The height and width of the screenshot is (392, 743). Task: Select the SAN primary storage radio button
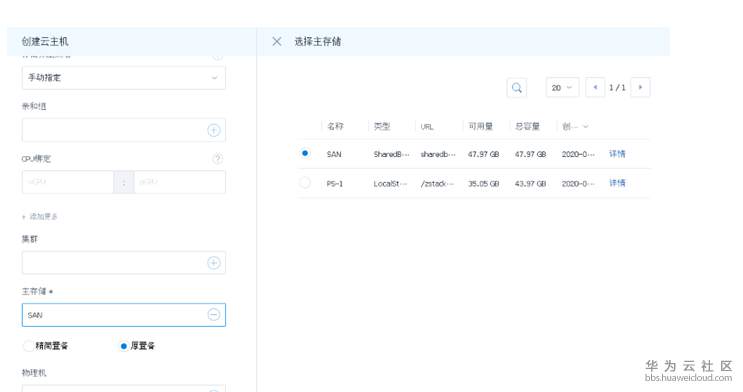point(305,153)
